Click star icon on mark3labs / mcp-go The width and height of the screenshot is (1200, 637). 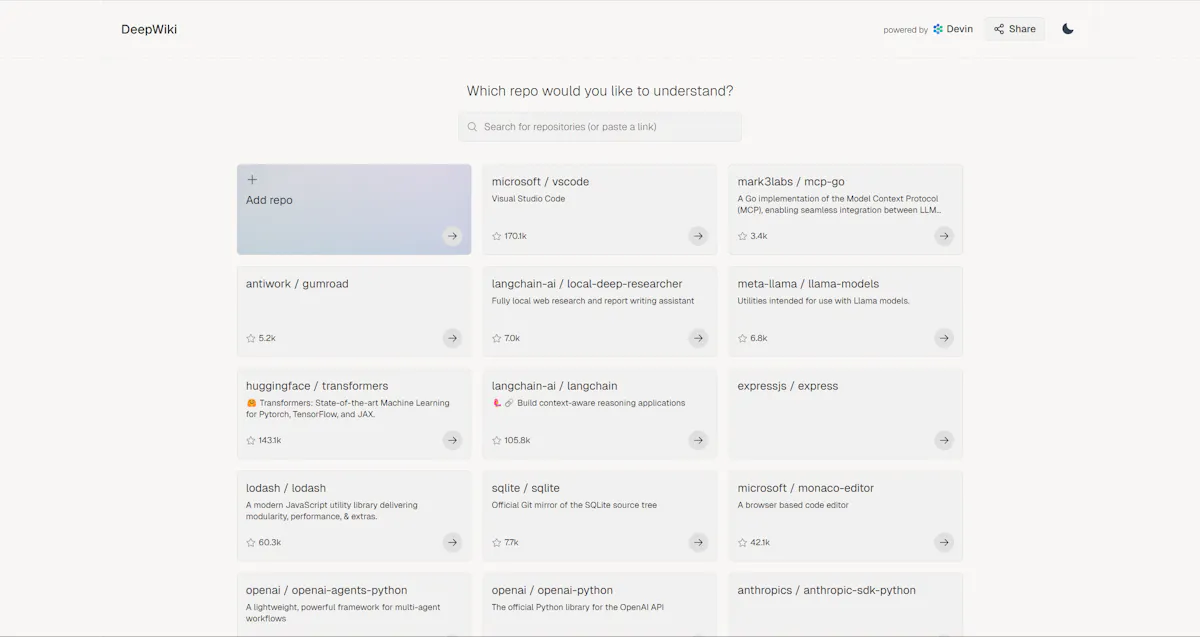point(743,236)
